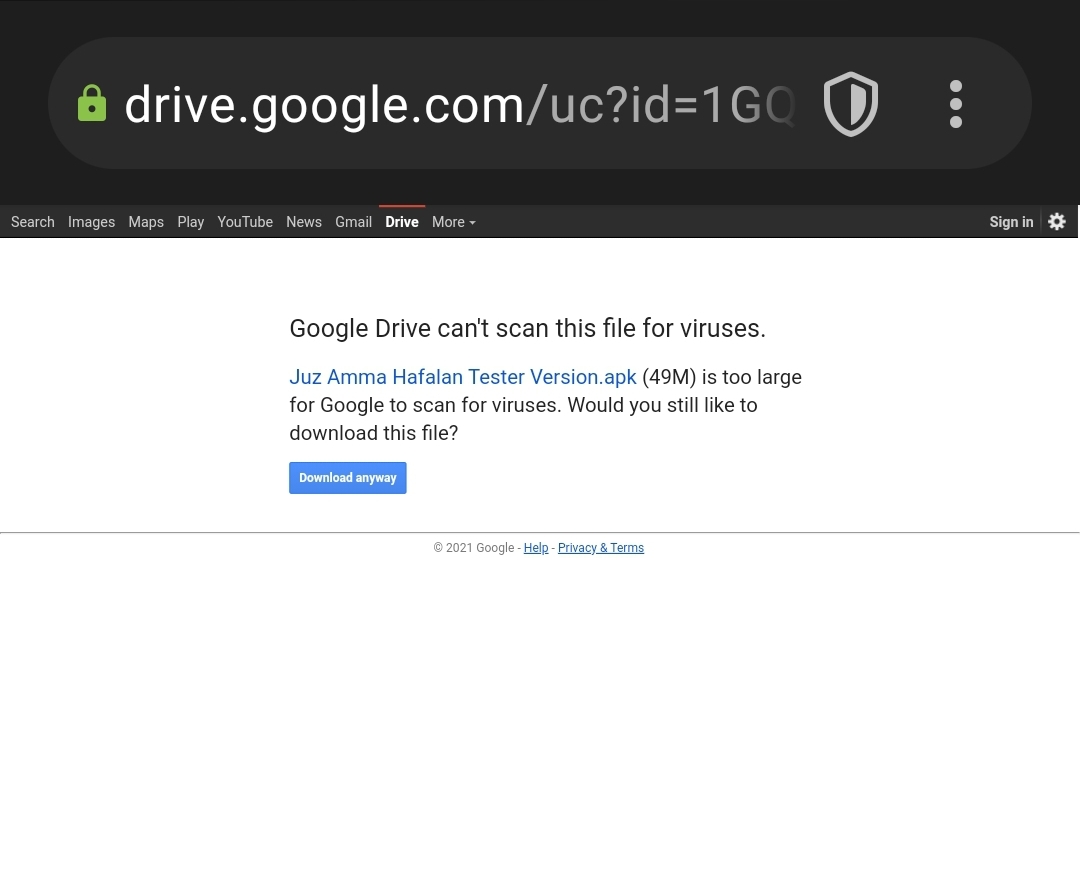Open the settings gear icon
Screen dimensions: 1080x879
(1057, 222)
